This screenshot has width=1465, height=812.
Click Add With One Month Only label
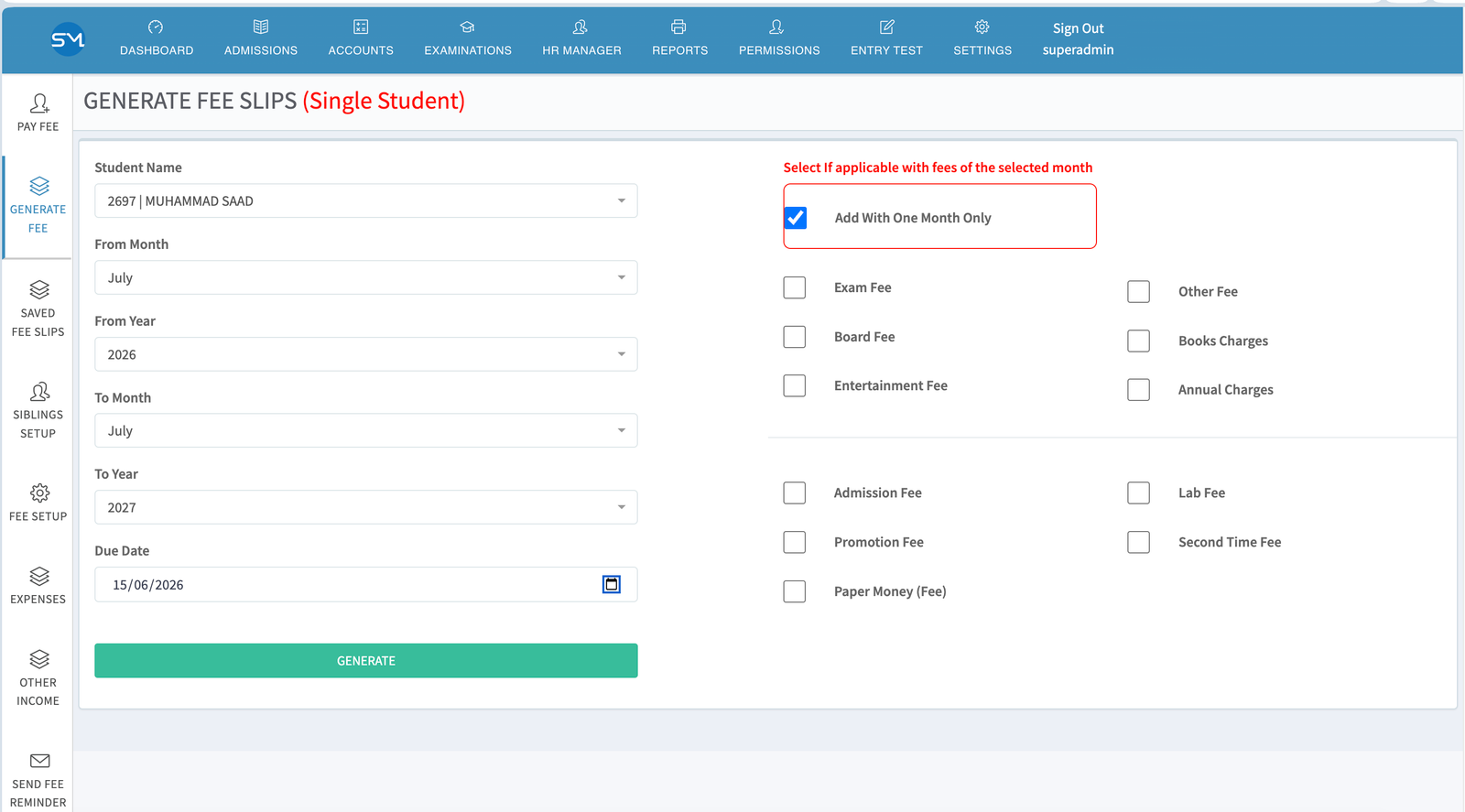click(x=913, y=218)
